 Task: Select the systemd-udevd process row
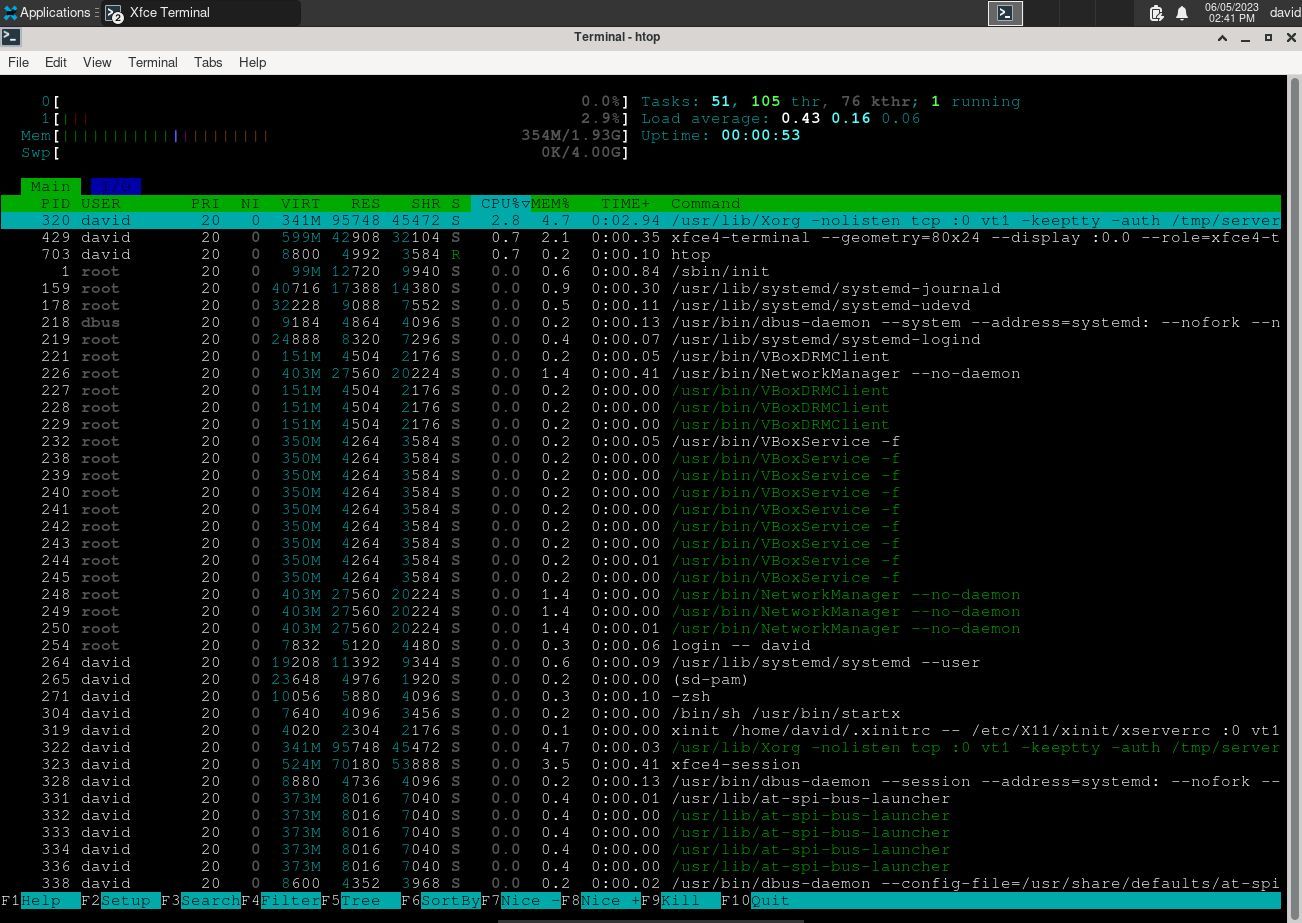(x=640, y=305)
